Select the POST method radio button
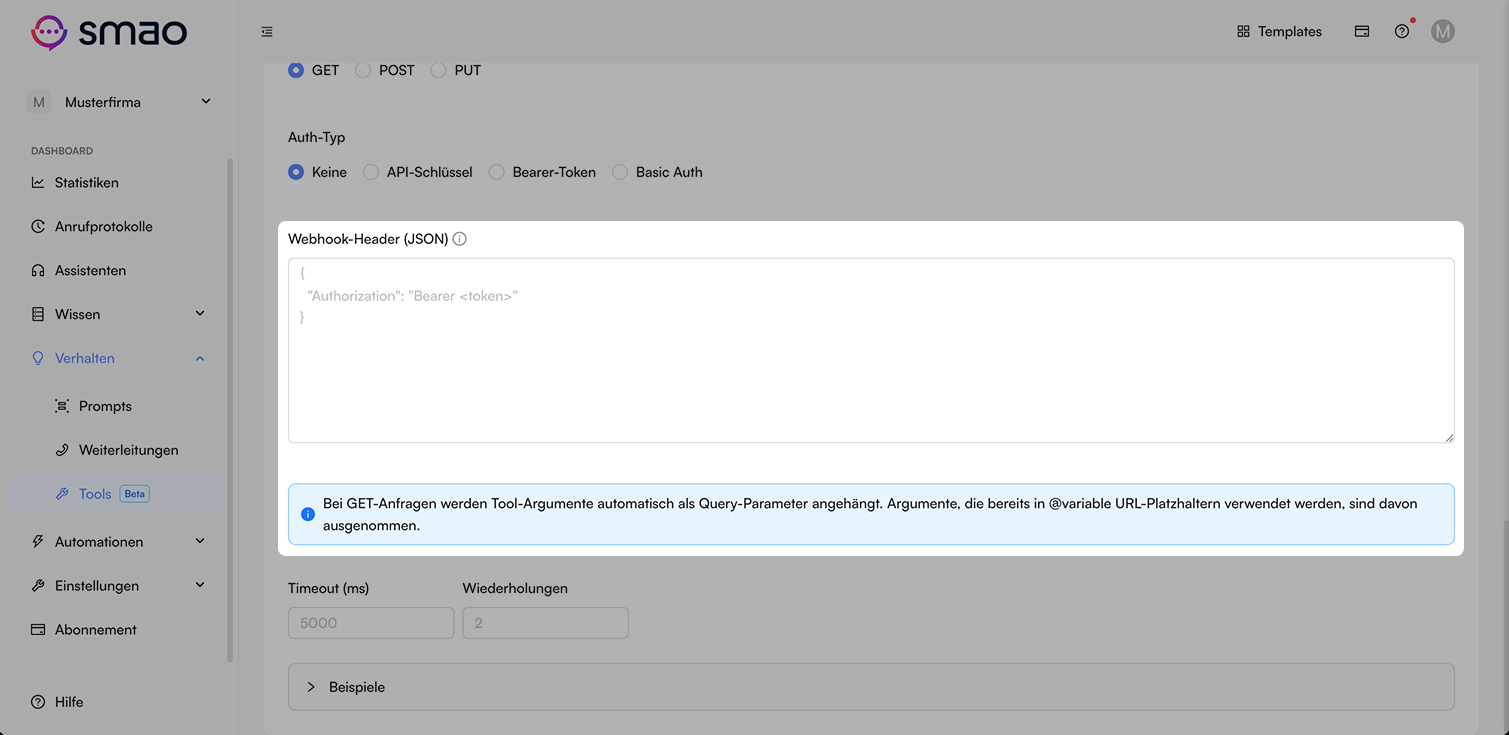 (x=363, y=71)
